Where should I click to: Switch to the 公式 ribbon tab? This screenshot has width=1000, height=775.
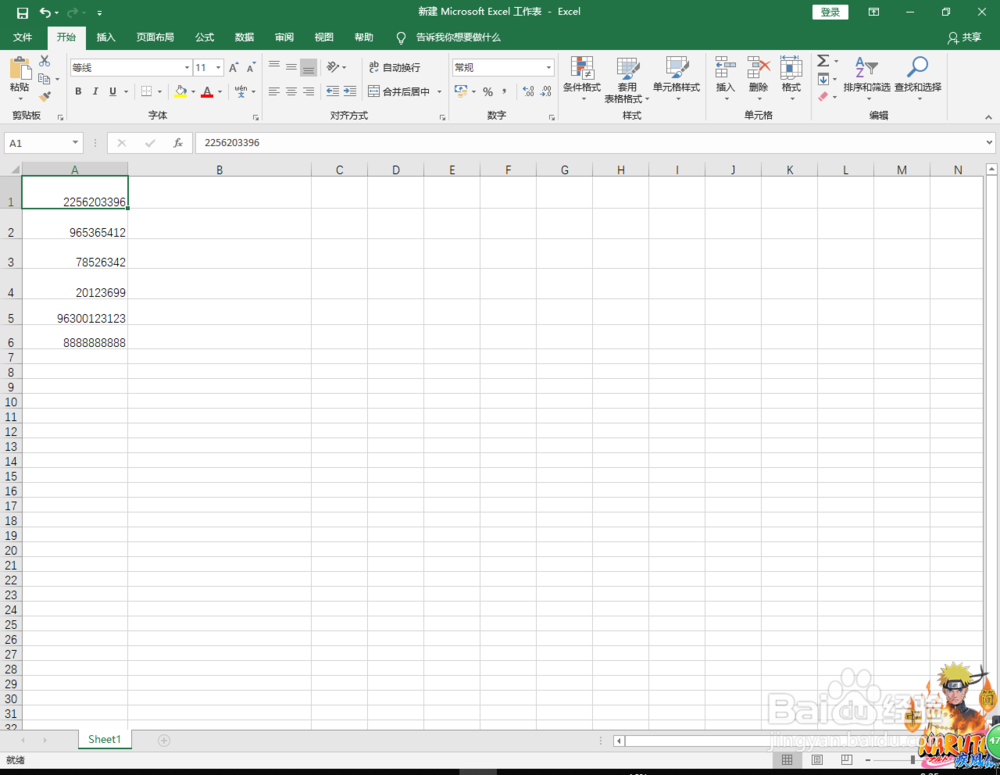(205, 37)
